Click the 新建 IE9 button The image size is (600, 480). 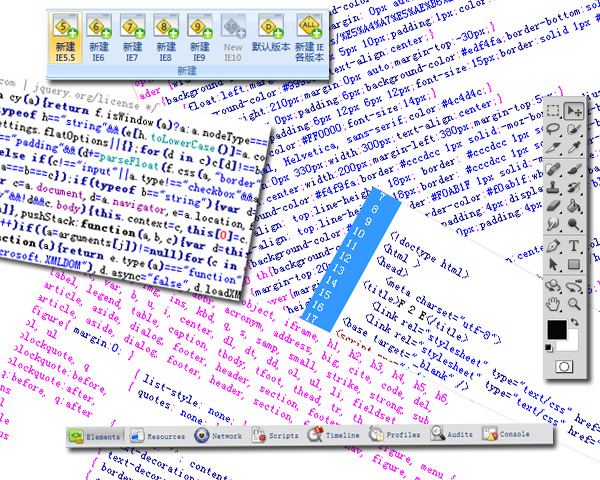click(199, 38)
